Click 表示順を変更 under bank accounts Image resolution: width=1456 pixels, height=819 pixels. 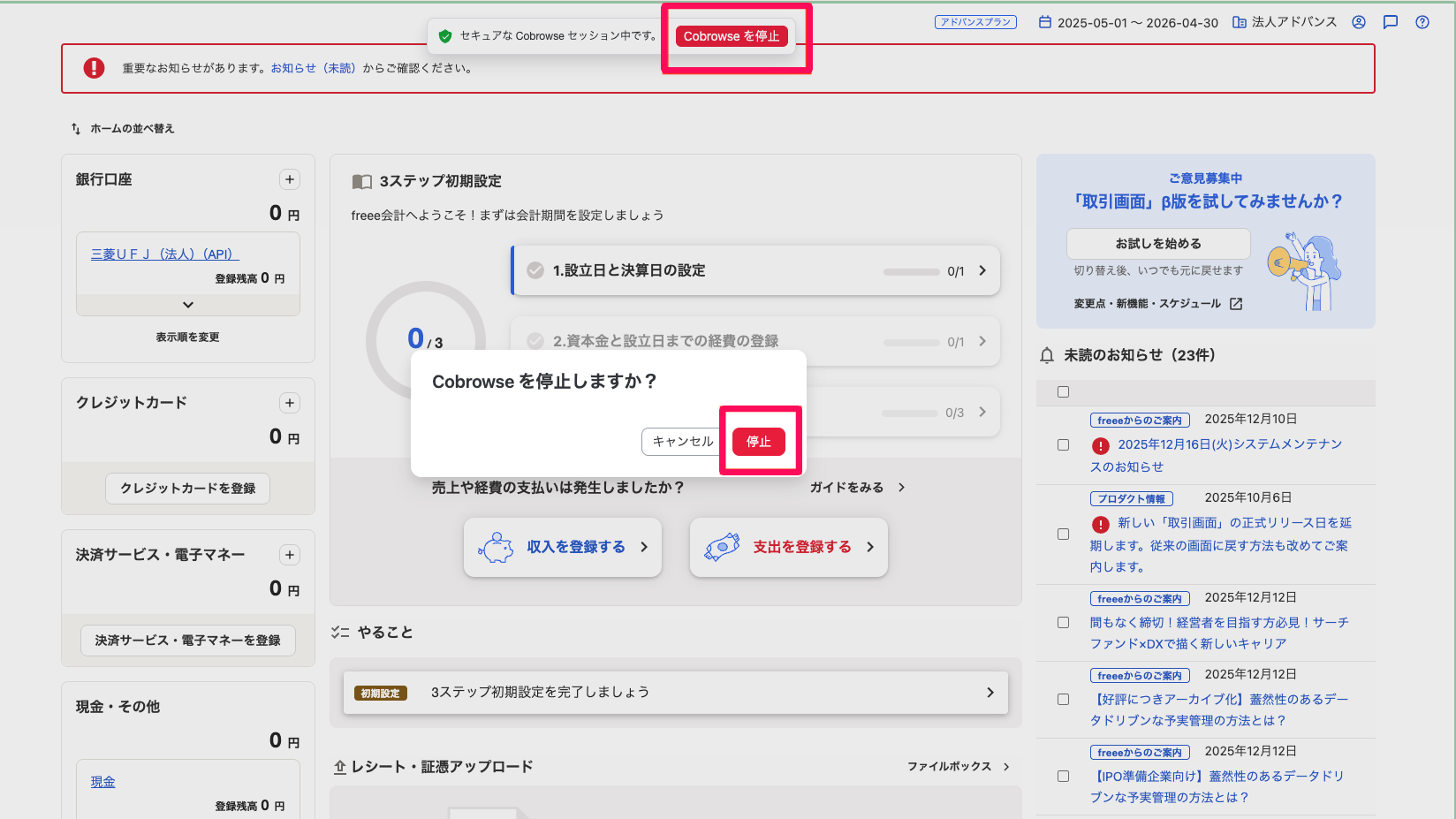click(188, 337)
